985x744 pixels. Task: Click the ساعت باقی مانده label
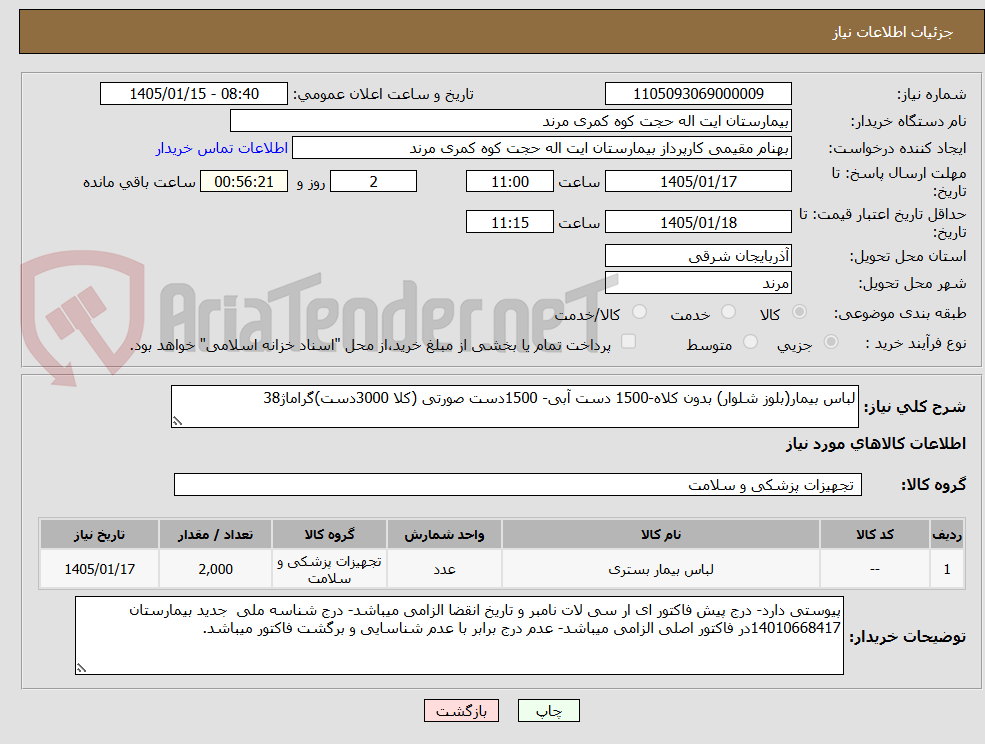(x=139, y=182)
